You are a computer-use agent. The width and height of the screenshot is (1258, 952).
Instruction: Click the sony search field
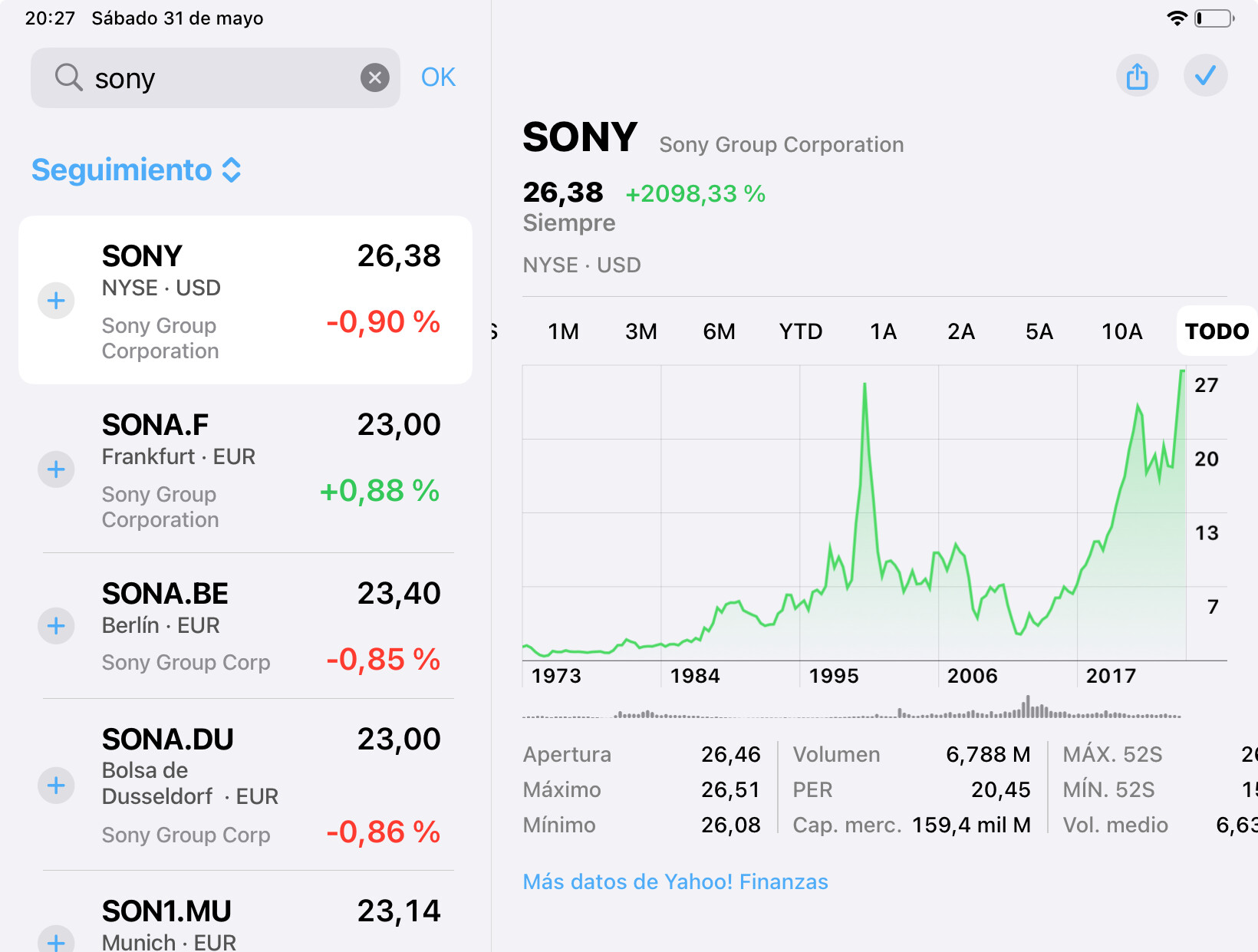[x=216, y=77]
